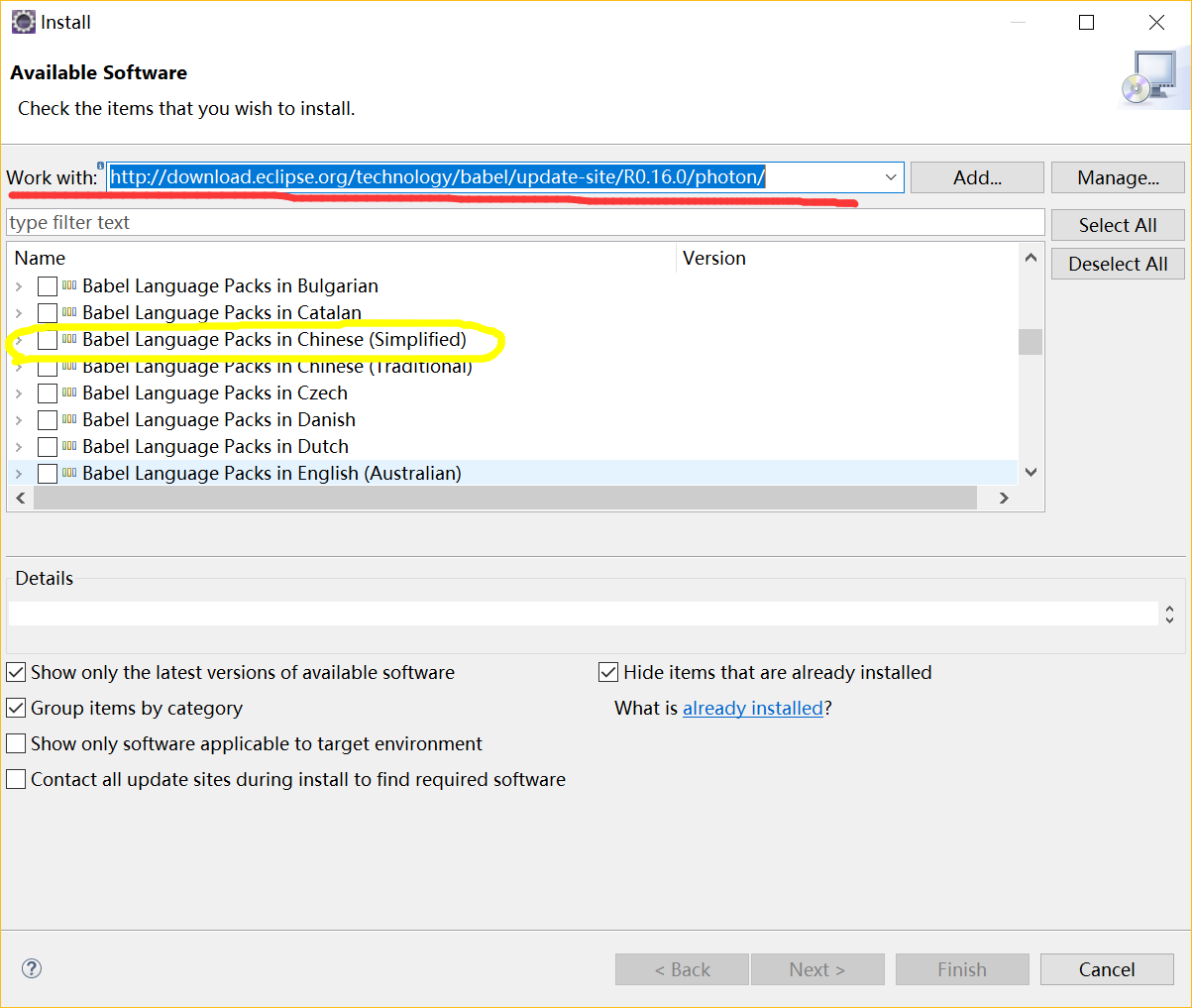The image size is (1192, 1008).
Task: Toggle Group items by category checkbox
Action: 16,709
